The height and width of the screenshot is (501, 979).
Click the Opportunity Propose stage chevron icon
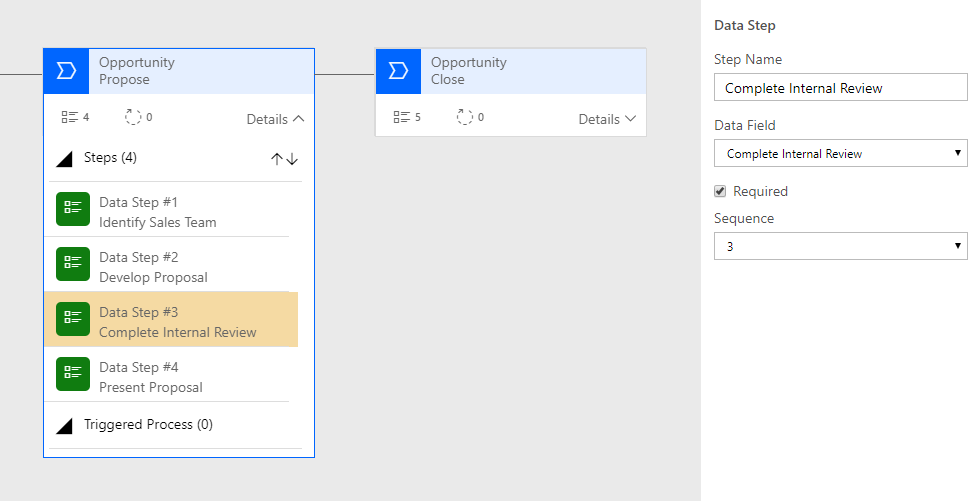point(66,71)
